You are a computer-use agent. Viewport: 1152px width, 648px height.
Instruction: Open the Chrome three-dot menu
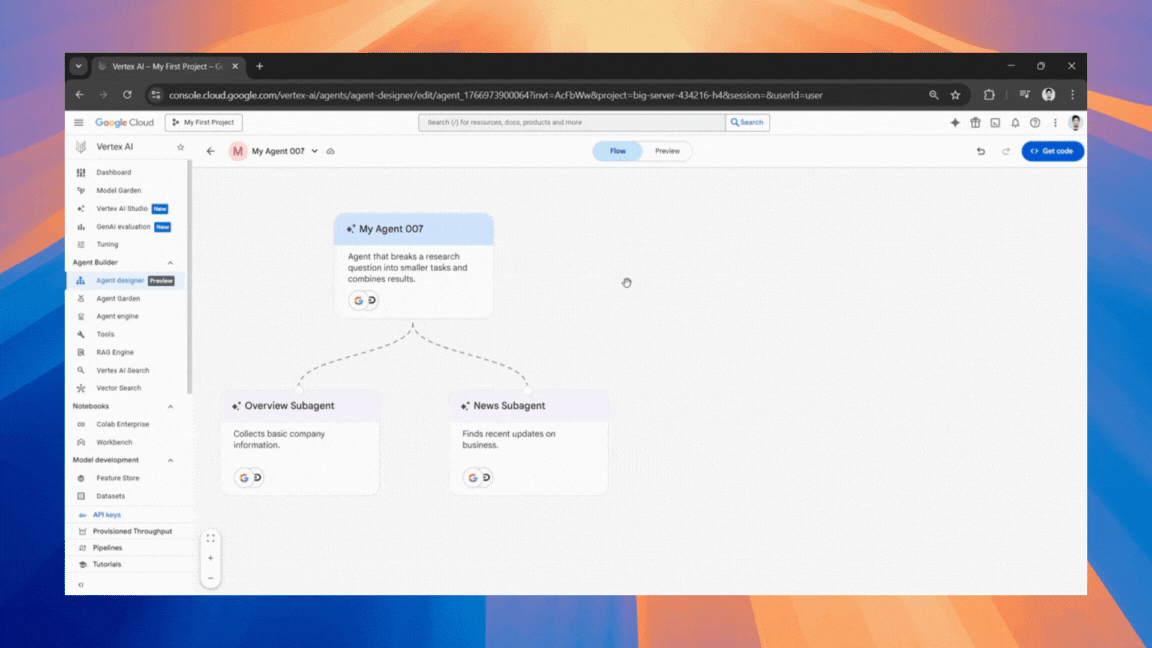[1072, 94]
